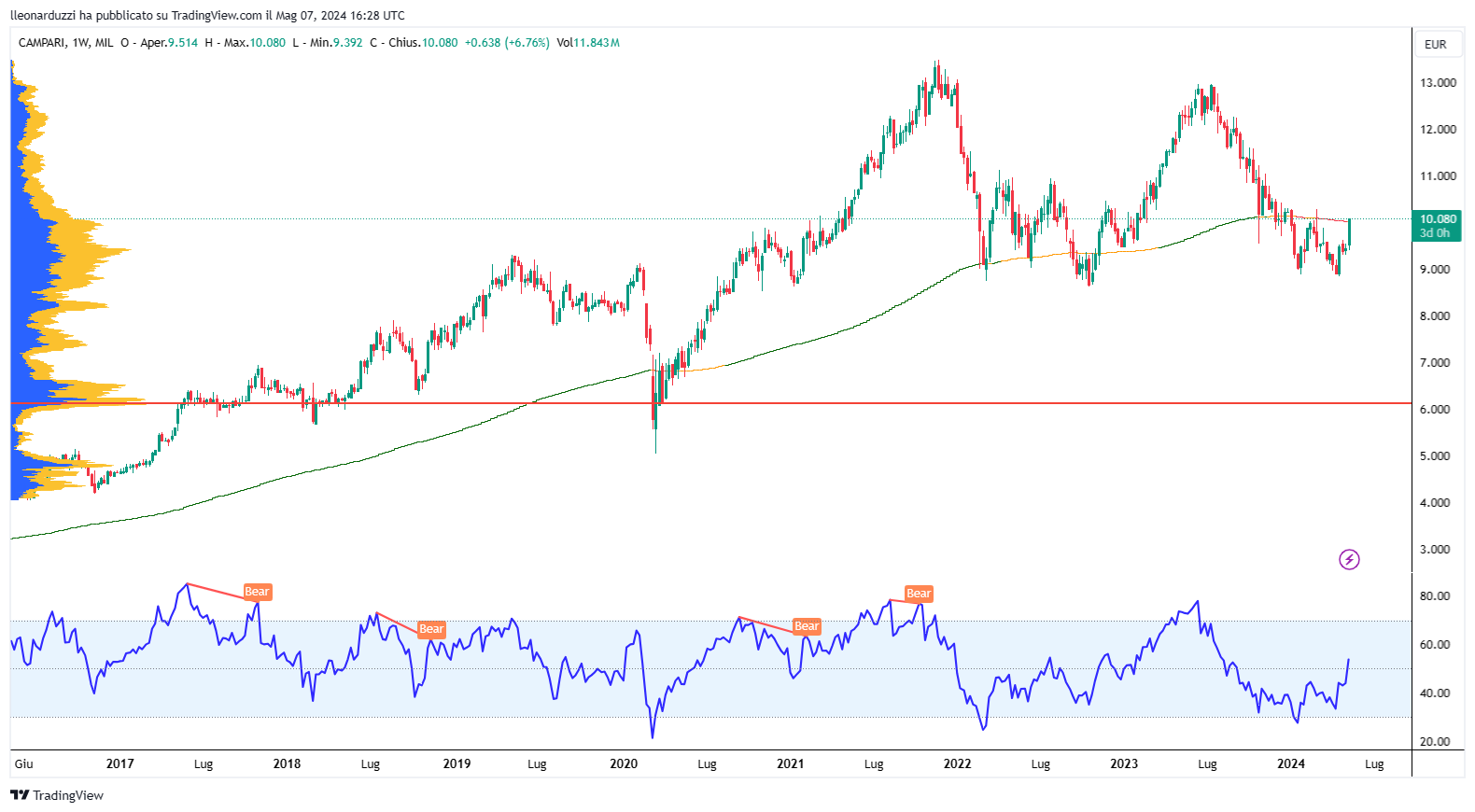This screenshot has width=1475, height=812.
Task: Click the publication header text by lleonarduzzi
Action: 207,15
